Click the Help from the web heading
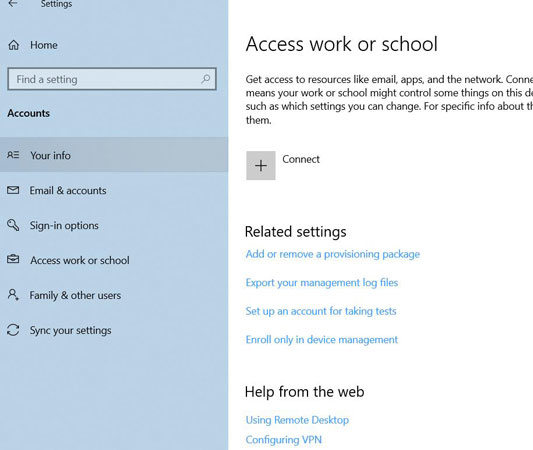The width and height of the screenshot is (533, 450). pyautogui.click(x=304, y=392)
